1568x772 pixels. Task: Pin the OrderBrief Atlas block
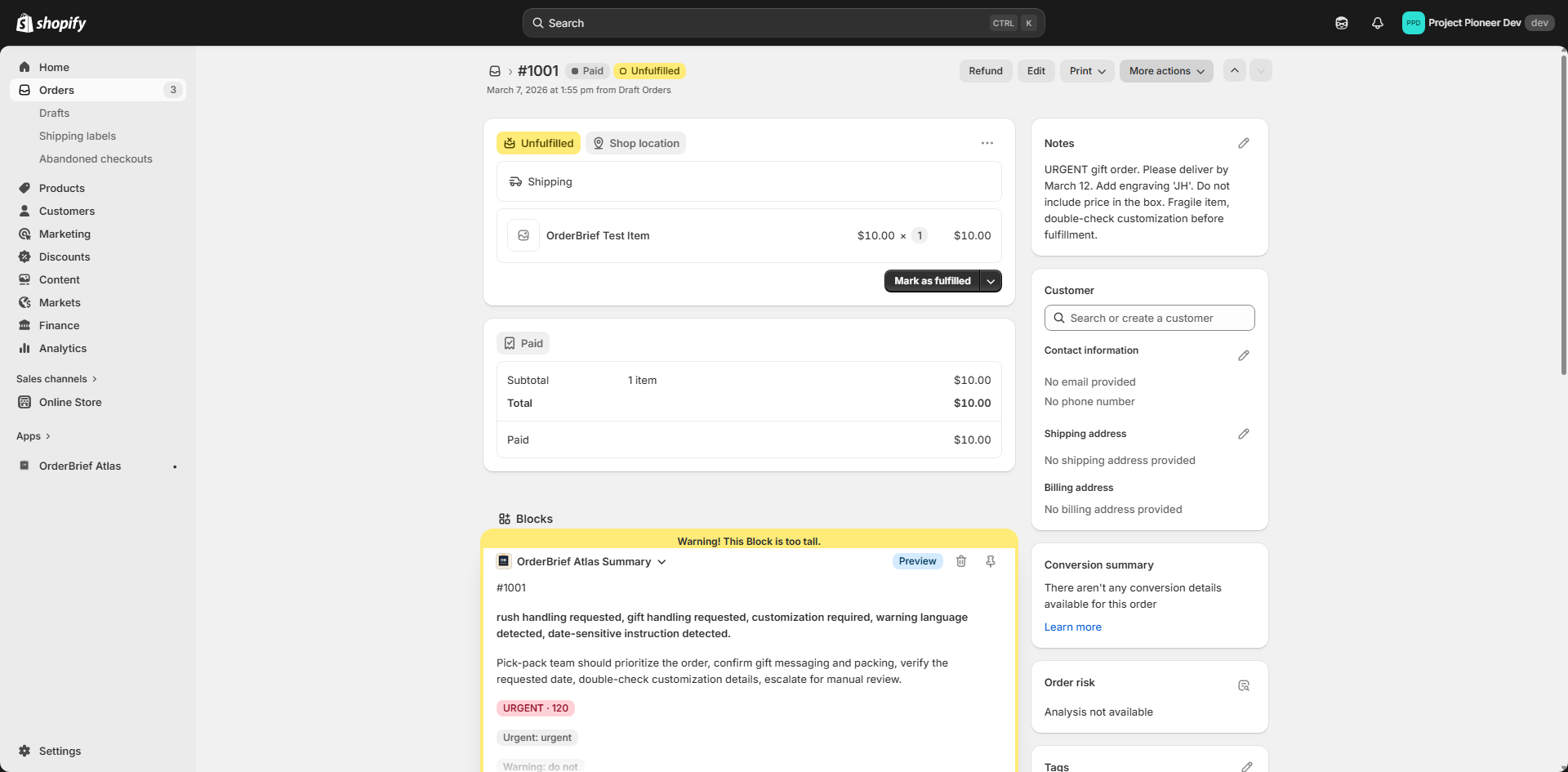(x=991, y=561)
